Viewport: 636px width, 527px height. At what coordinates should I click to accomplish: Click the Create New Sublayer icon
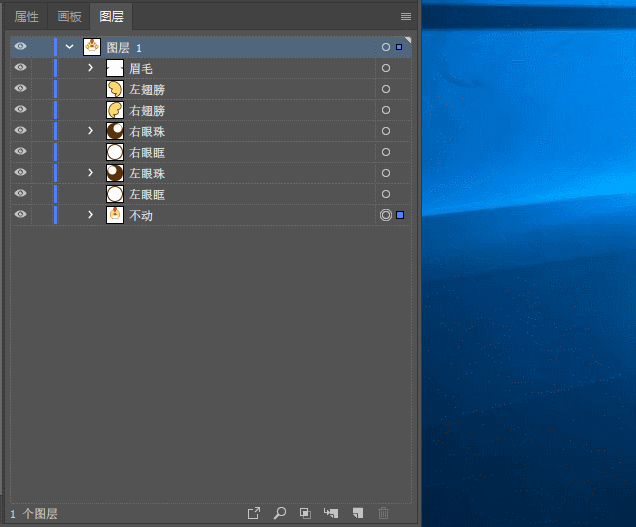coord(331,513)
